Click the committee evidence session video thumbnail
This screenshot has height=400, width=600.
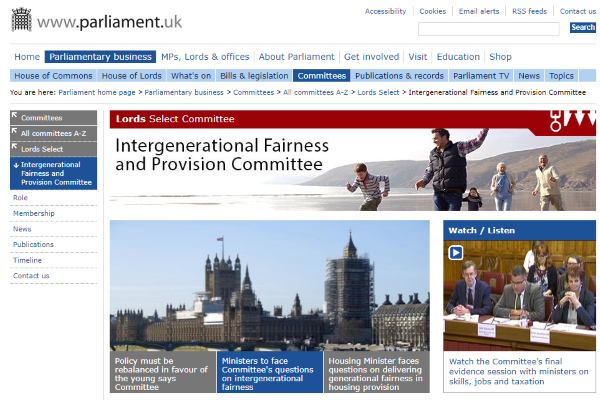tap(519, 296)
